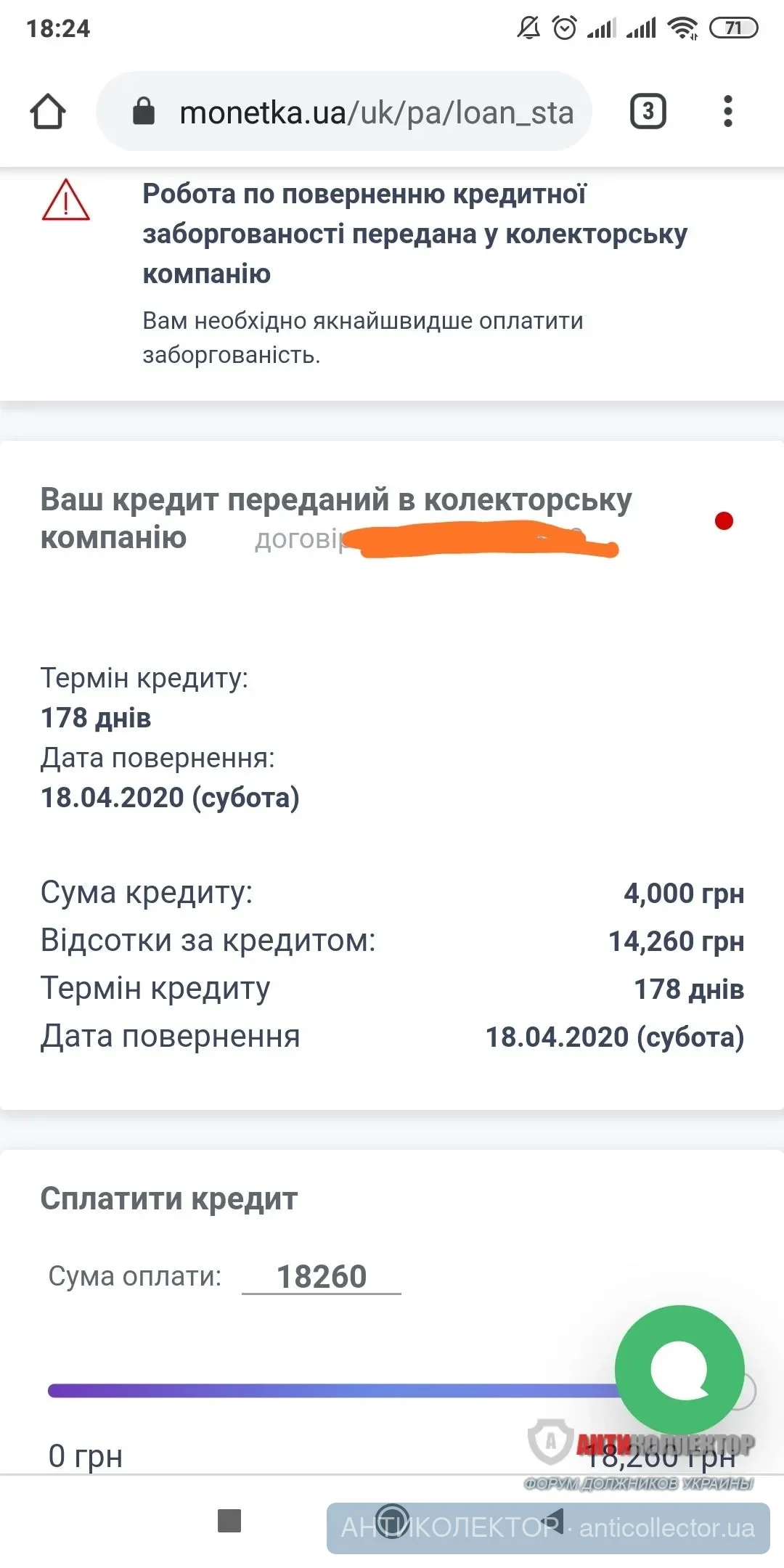The width and height of the screenshot is (784, 1568).
Task: Tap the red warning triangle icon
Action: click(x=65, y=200)
